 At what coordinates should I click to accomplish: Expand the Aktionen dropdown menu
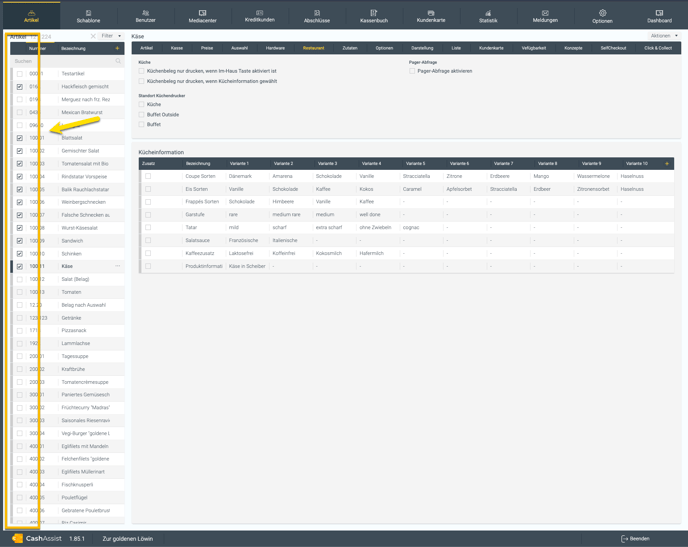click(663, 36)
